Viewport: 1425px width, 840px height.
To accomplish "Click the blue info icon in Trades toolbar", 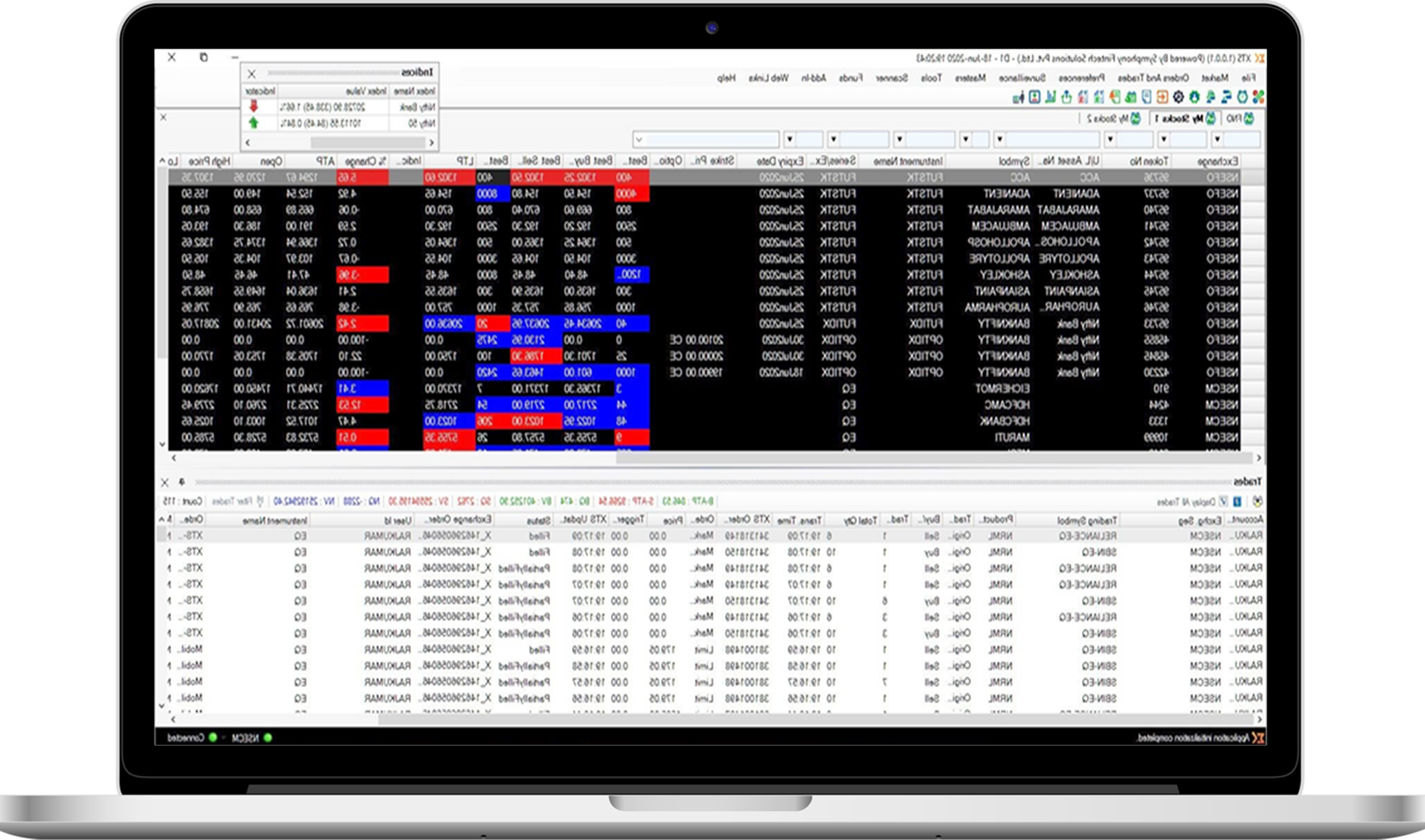I will click(1237, 502).
